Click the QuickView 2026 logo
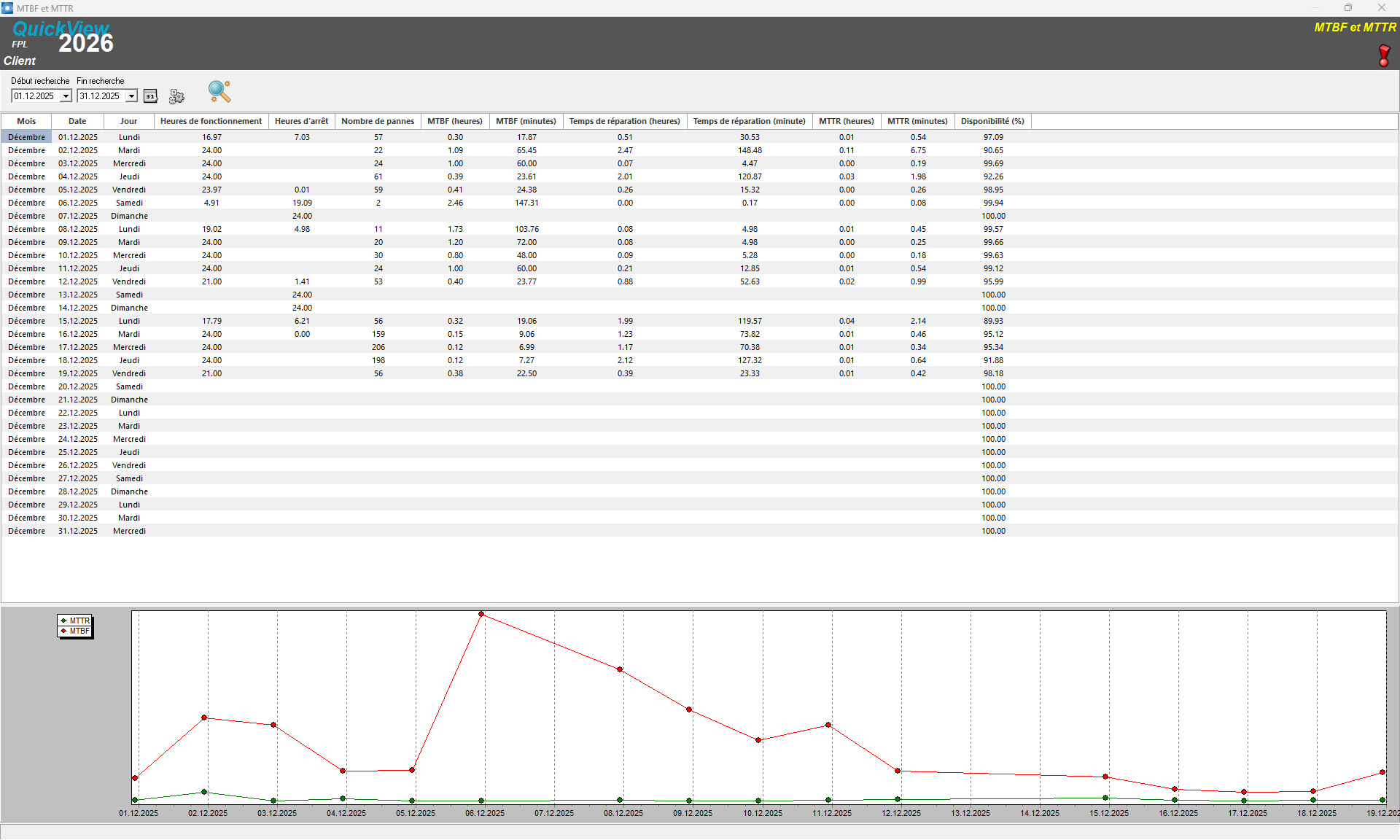This screenshot has height=840, width=1400. point(63,38)
